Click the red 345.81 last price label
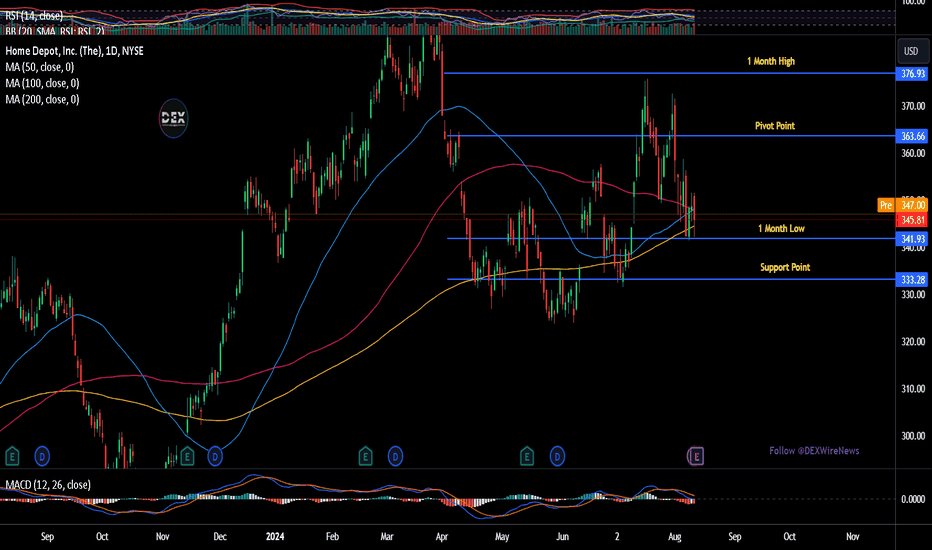932x550 pixels. pyautogui.click(x=912, y=220)
